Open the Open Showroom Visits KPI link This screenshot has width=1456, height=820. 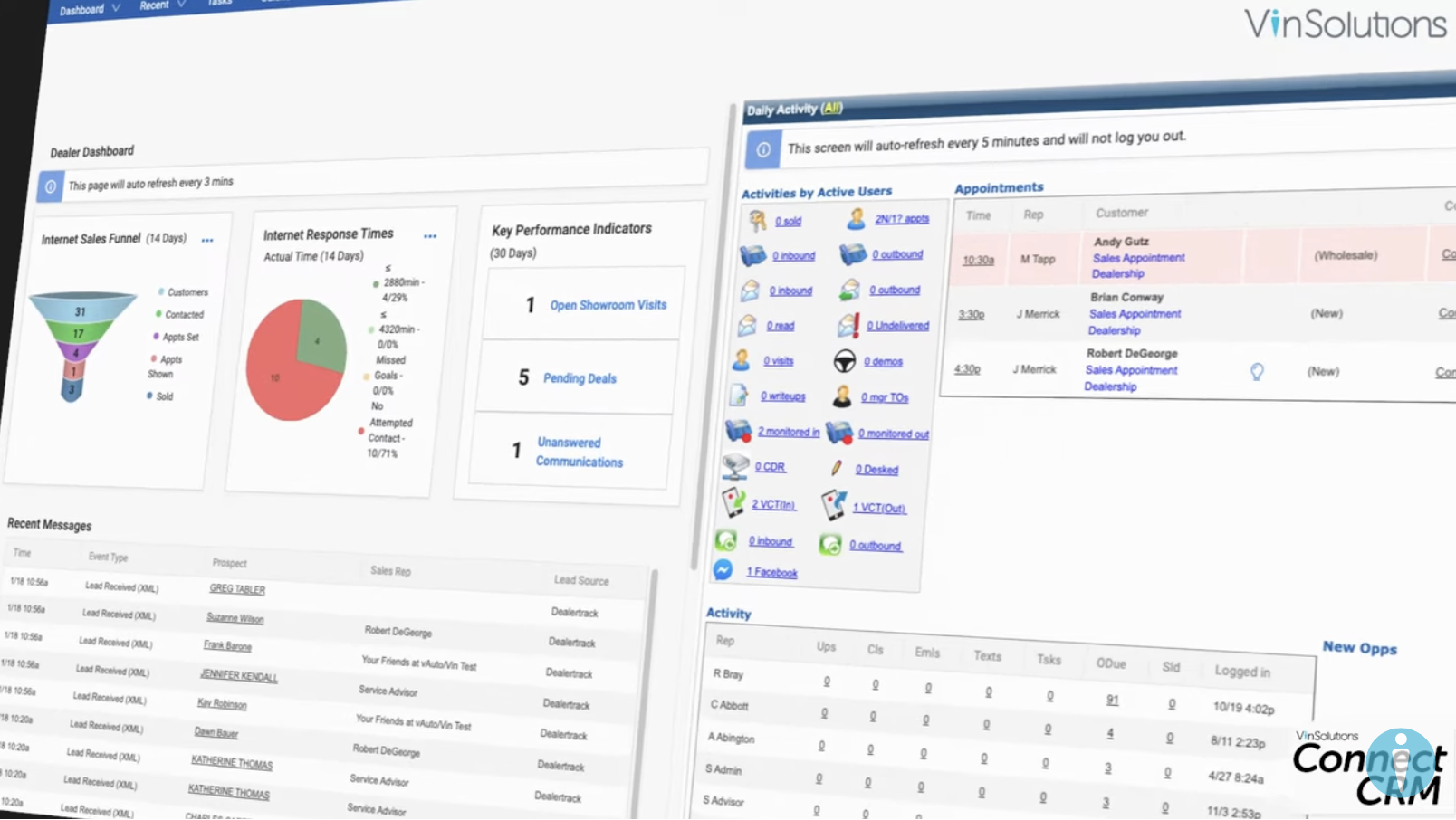pos(608,305)
